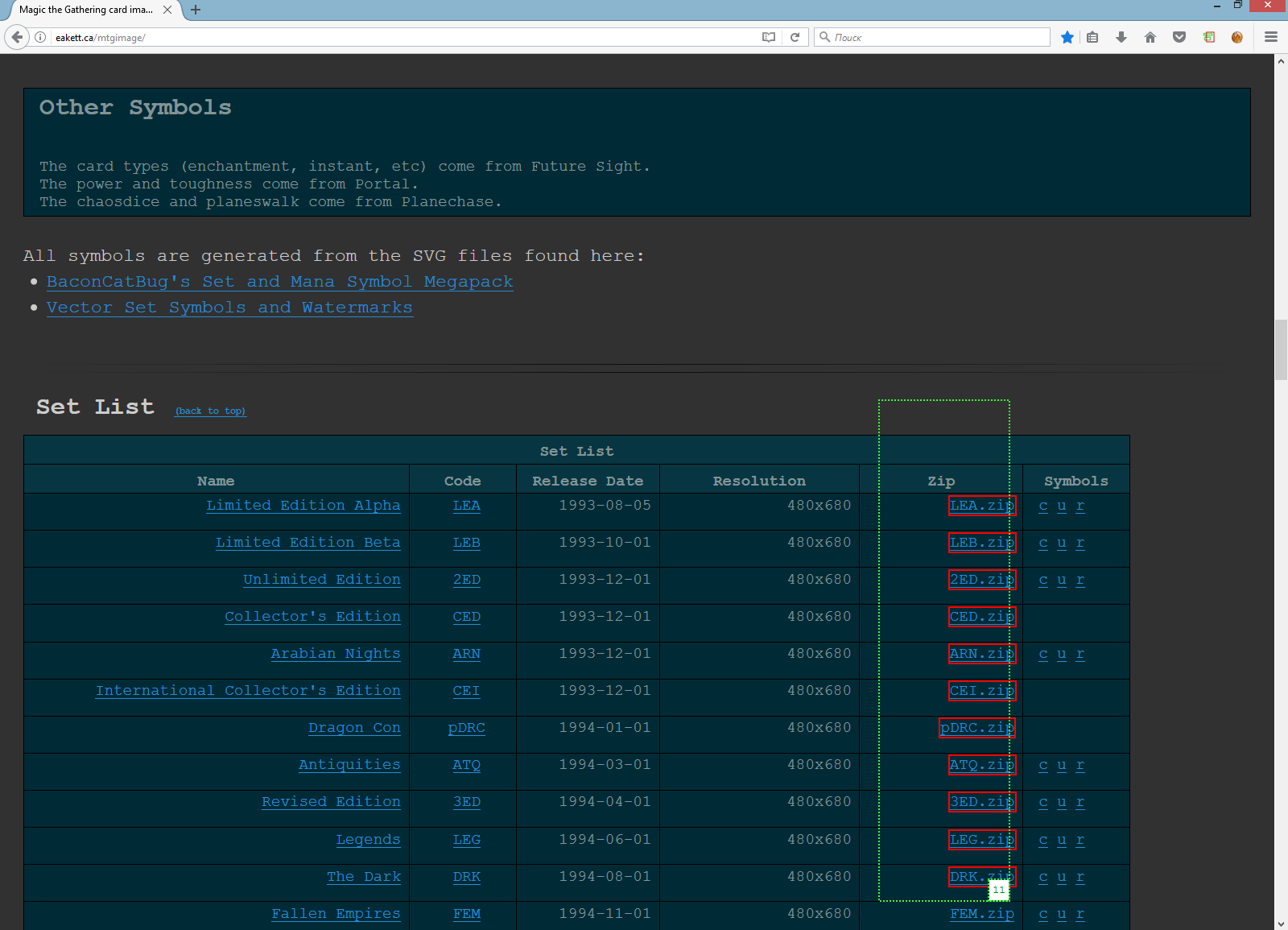
Task: Show bookmarks list icon
Action: click(x=1092, y=37)
